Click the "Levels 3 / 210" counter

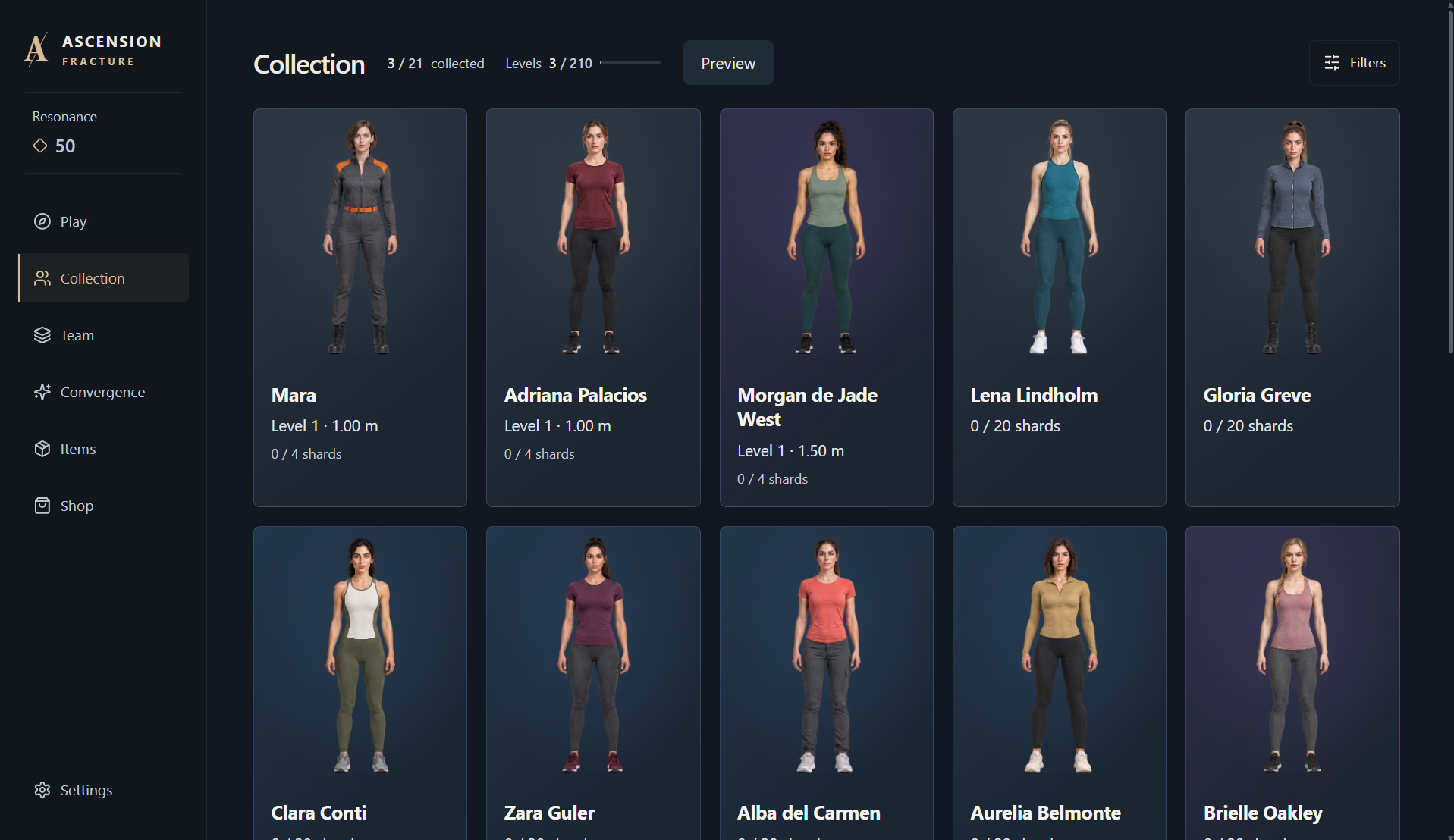548,64
